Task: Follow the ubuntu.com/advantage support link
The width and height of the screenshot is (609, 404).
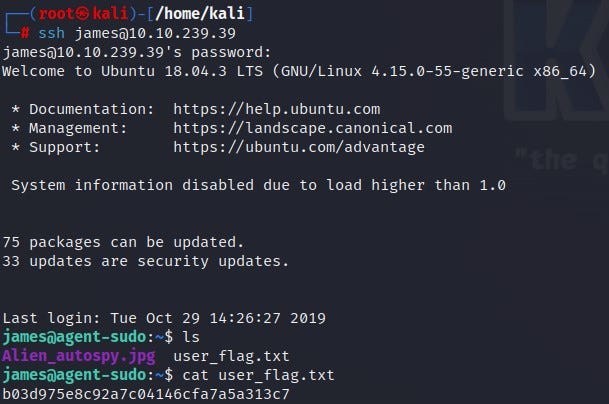Action: pyautogui.click(x=299, y=147)
